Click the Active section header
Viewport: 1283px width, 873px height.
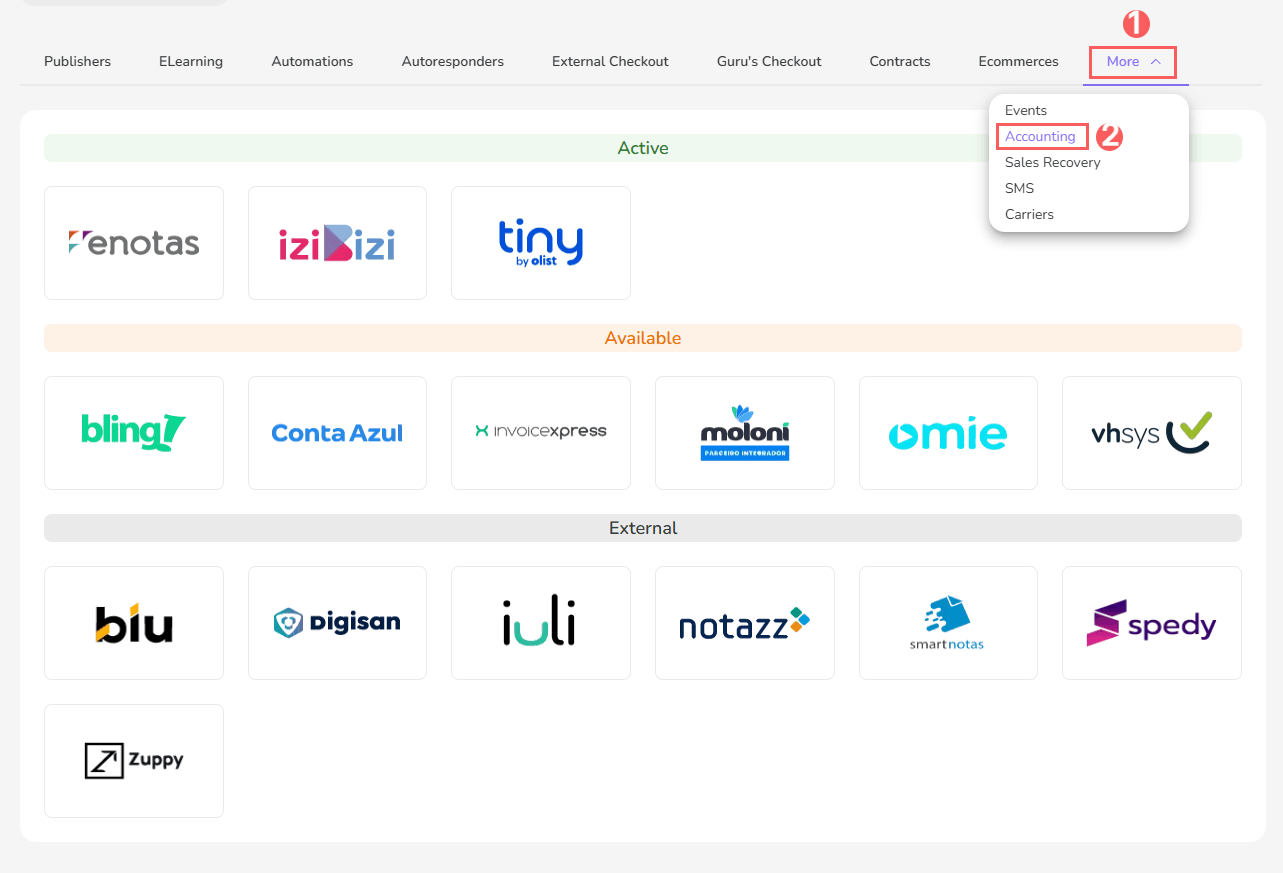[643, 148]
